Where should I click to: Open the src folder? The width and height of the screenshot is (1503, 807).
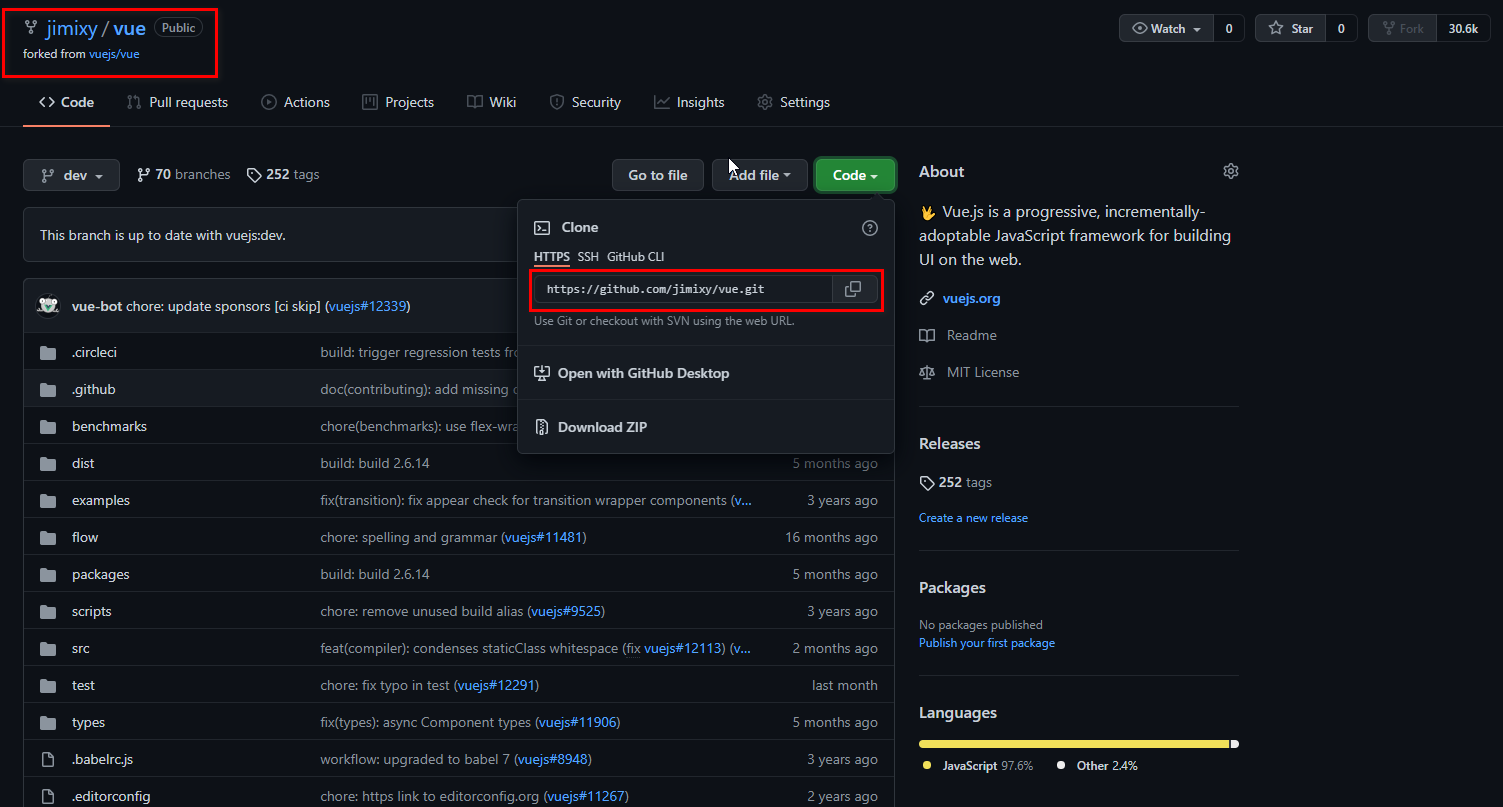[x=81, y=648]
